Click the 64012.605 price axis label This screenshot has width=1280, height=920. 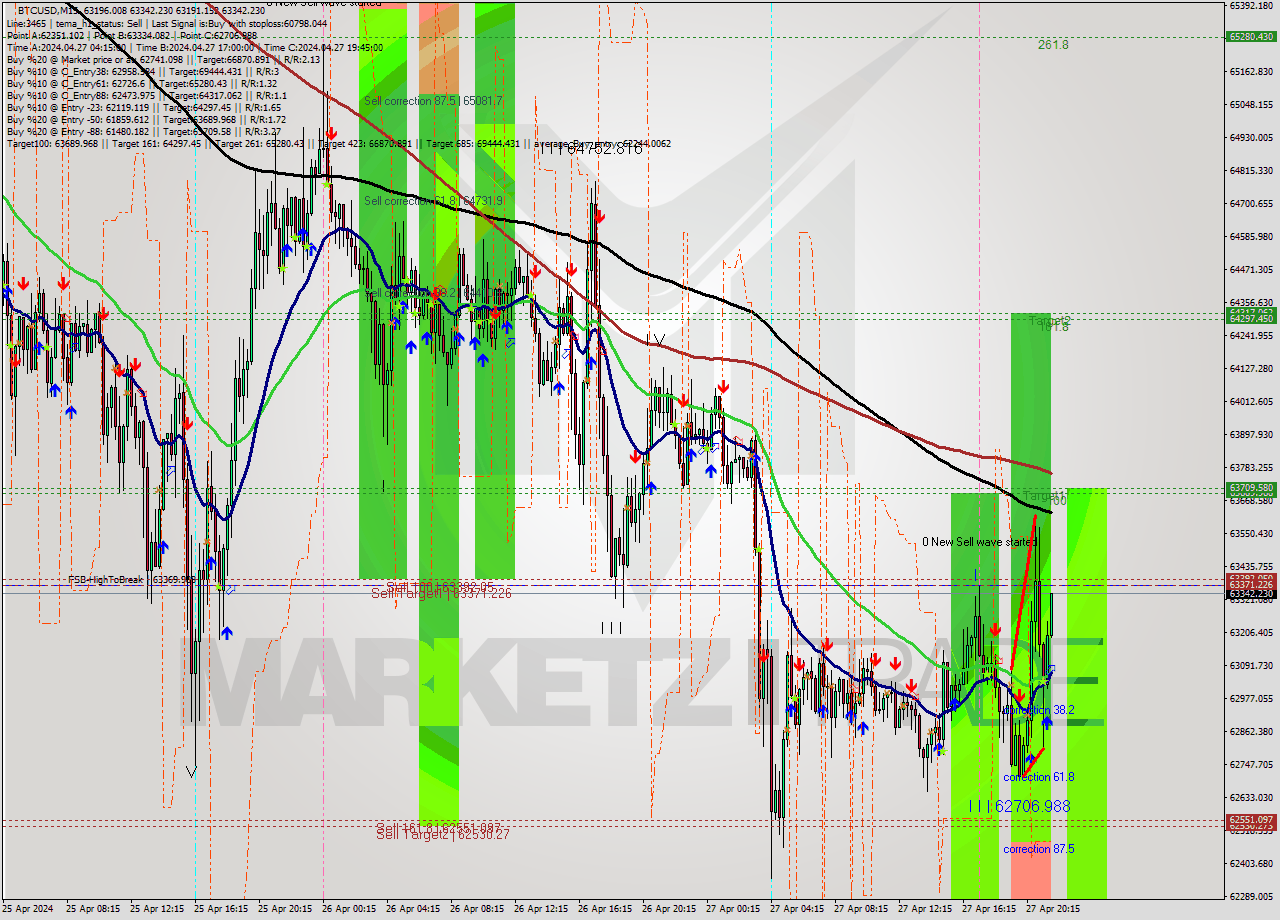1250,401
